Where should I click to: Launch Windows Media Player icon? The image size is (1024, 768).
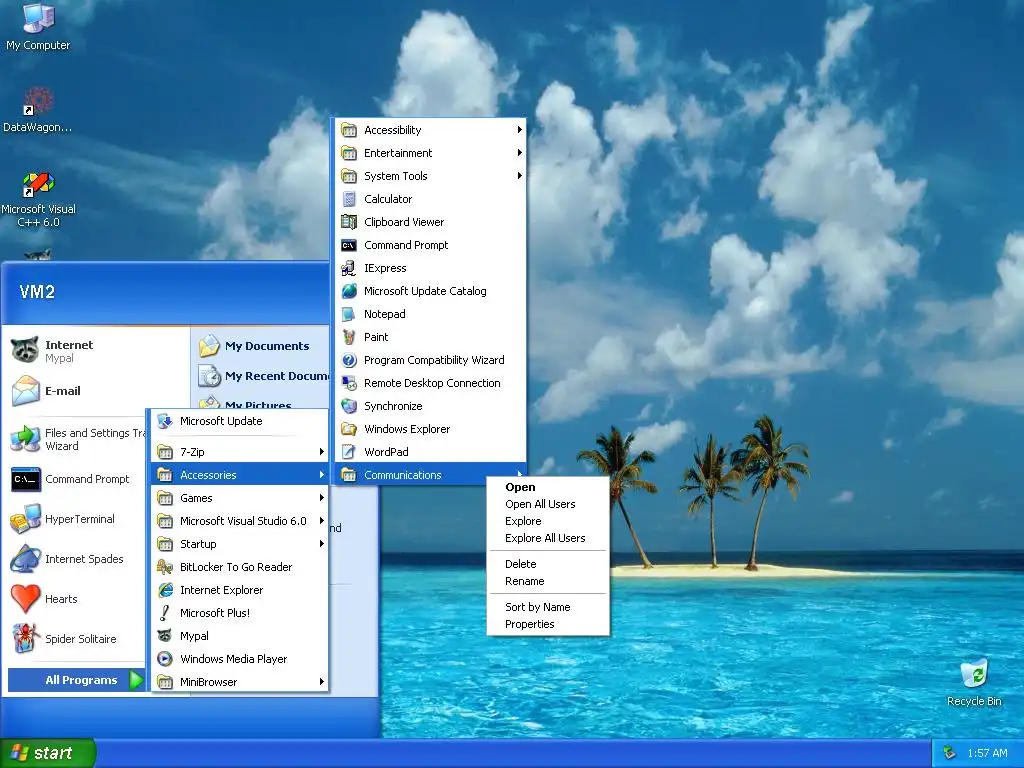pyautogui.click(x=165, y=659)
